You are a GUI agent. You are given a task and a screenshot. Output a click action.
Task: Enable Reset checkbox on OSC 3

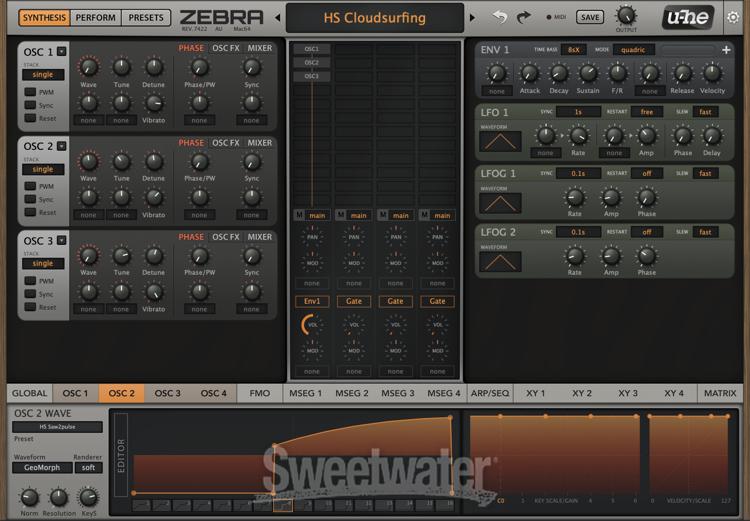coord(31,307)
